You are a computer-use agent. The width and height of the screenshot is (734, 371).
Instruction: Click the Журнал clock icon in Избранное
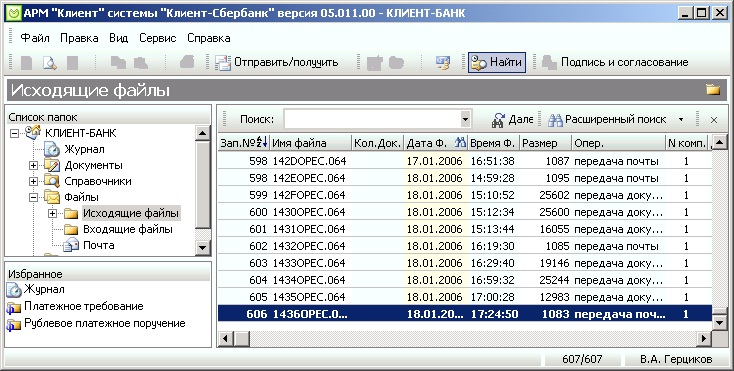pos(14,290)
